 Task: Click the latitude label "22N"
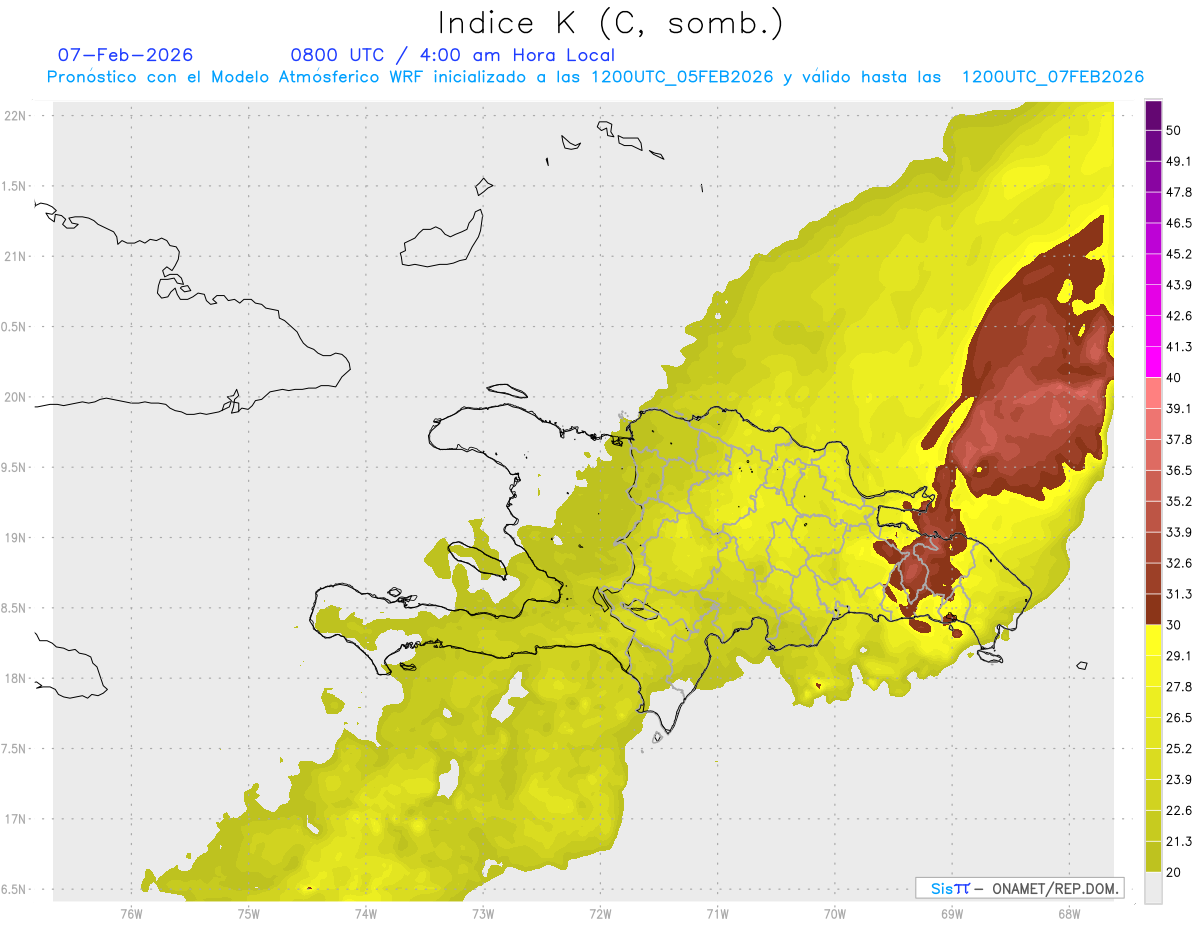(x=17, y=115)
